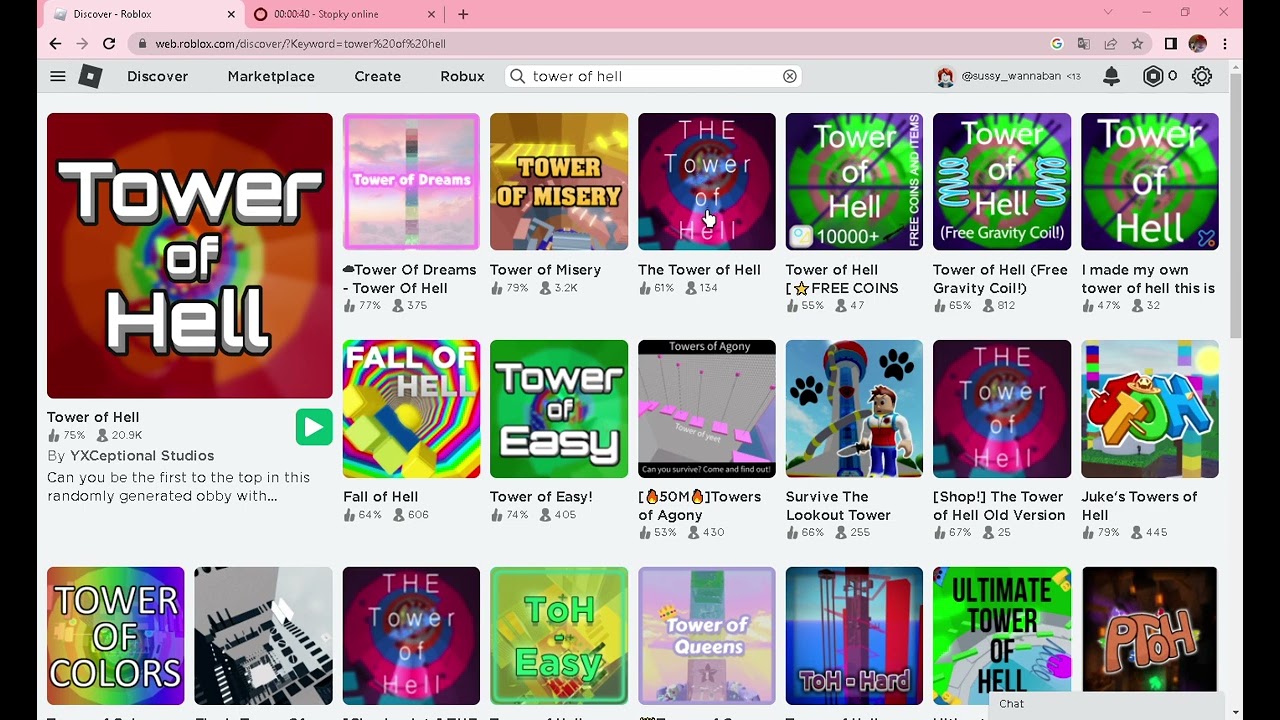This screenshot has width=1280, height=720.
Task: Open the PToH game thumbnail
Action: pyautogui.click(x=1150, y=636)
